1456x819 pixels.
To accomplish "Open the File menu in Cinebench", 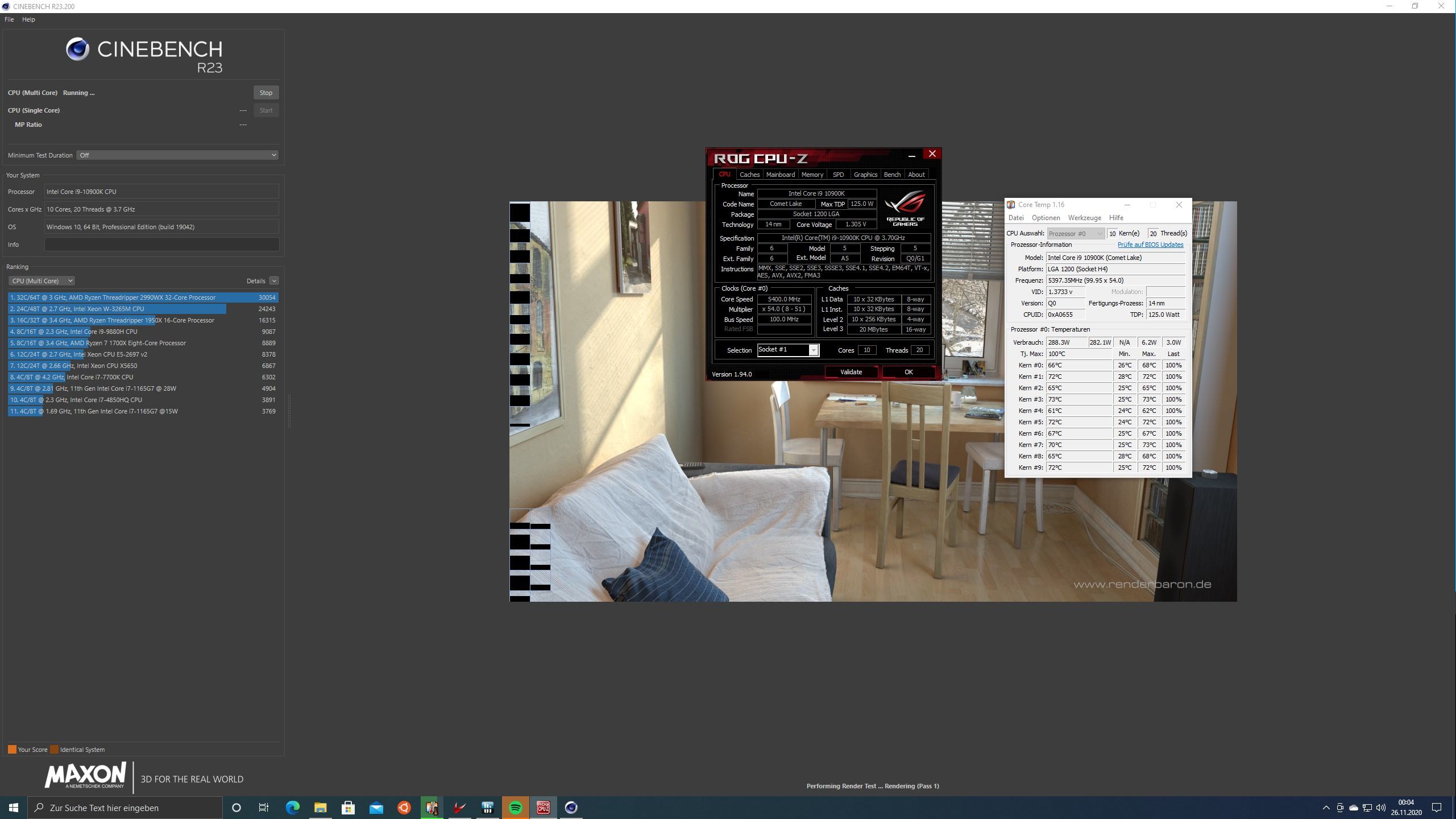I will 9,19.
